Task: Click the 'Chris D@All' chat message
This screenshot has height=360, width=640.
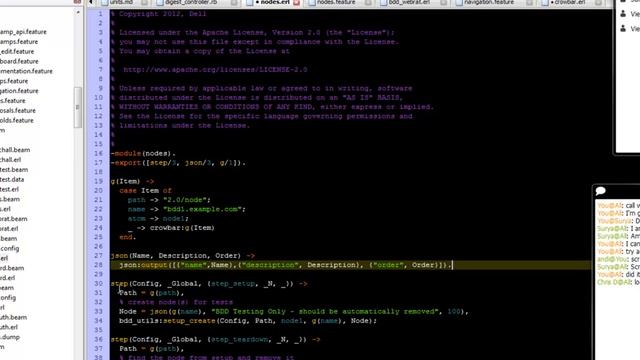Action: coord(618,282)
